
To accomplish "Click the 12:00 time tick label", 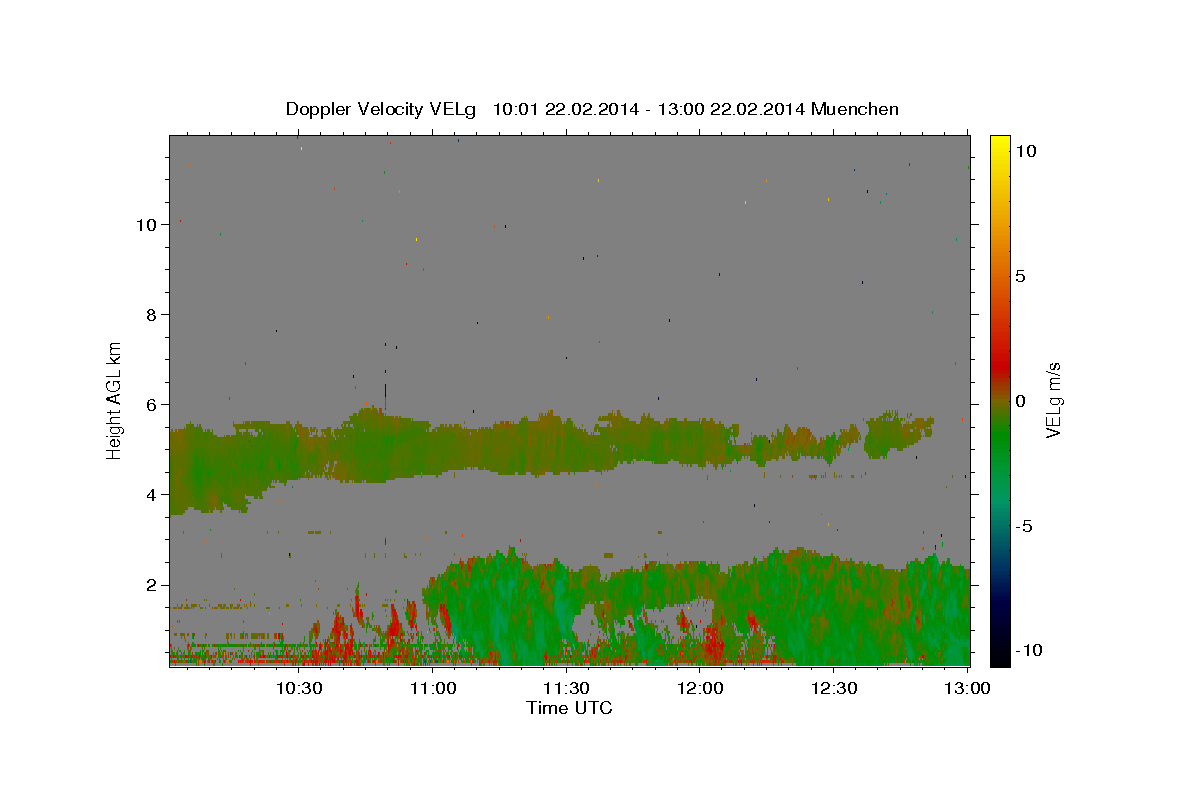I will (700, 688).
